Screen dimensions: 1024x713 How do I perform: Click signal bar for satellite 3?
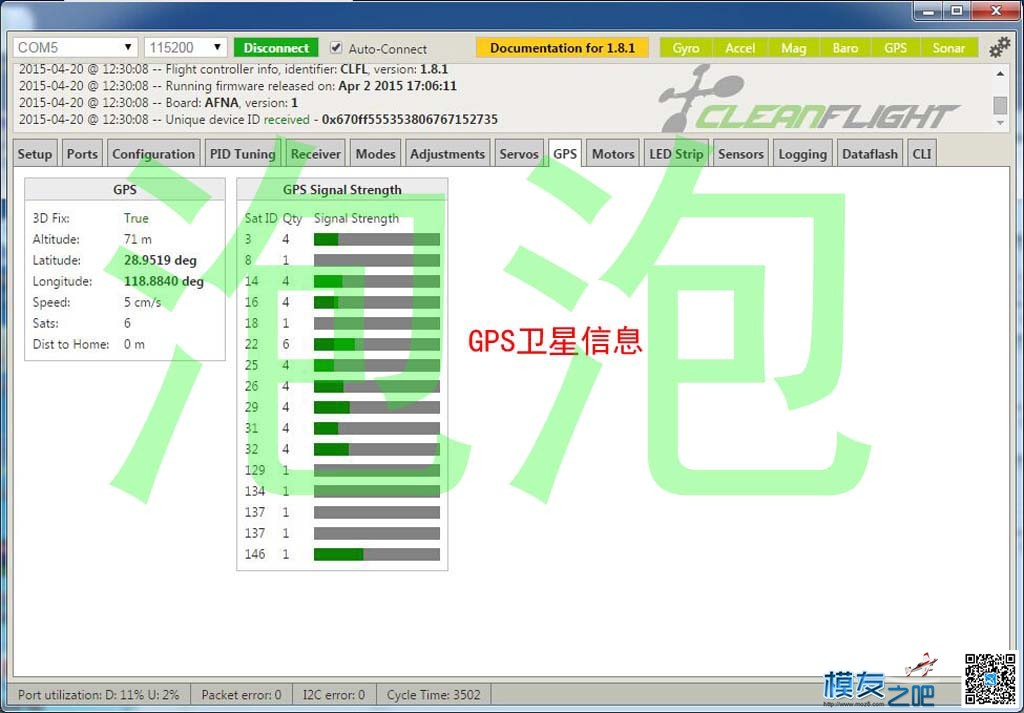377,240
